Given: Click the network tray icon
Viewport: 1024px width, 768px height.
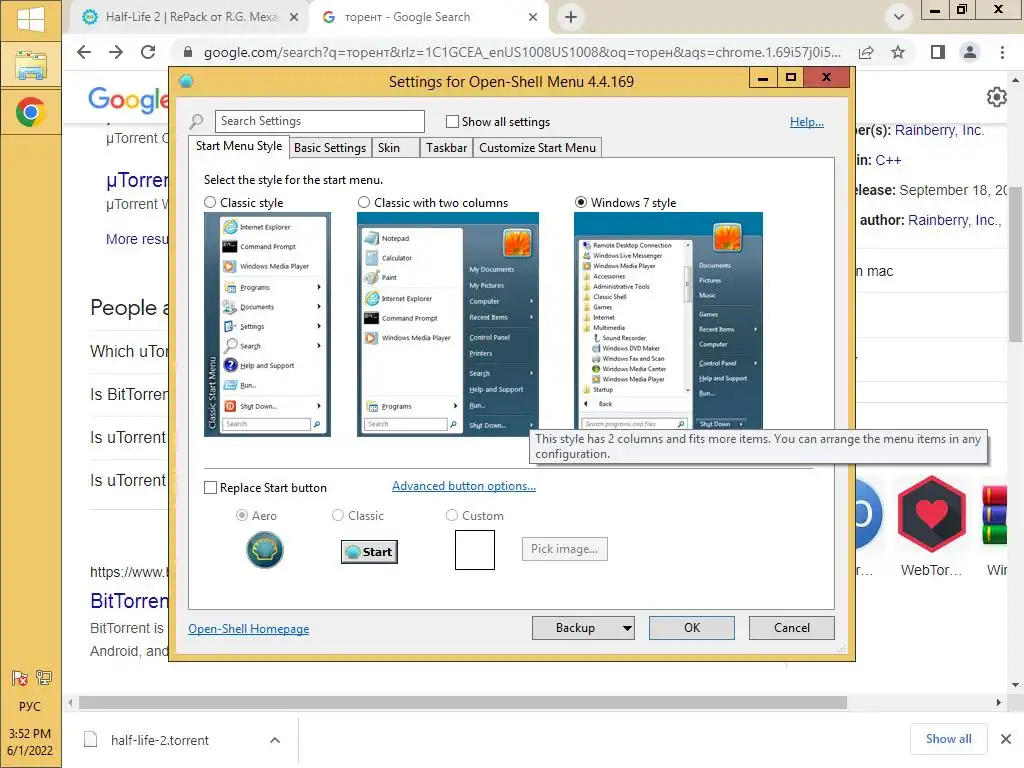Looking at the screenshot, I should click(x=44, y=678).
